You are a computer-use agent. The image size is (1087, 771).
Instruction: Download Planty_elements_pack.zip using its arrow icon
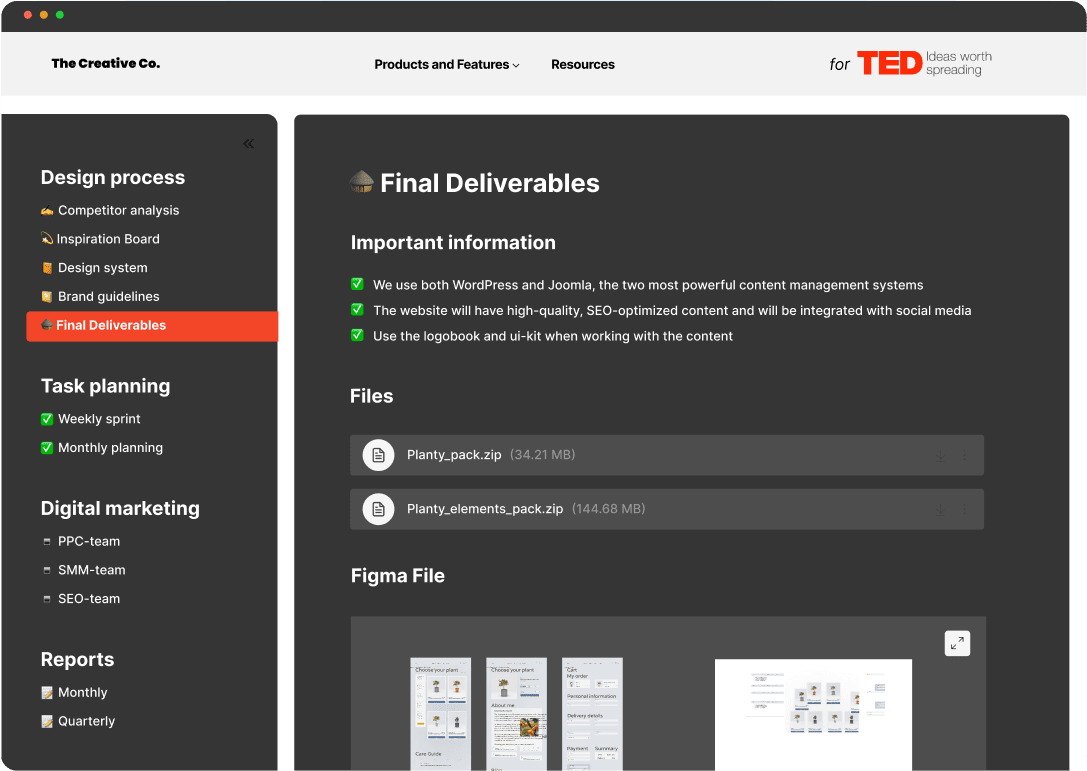[940, 509]
